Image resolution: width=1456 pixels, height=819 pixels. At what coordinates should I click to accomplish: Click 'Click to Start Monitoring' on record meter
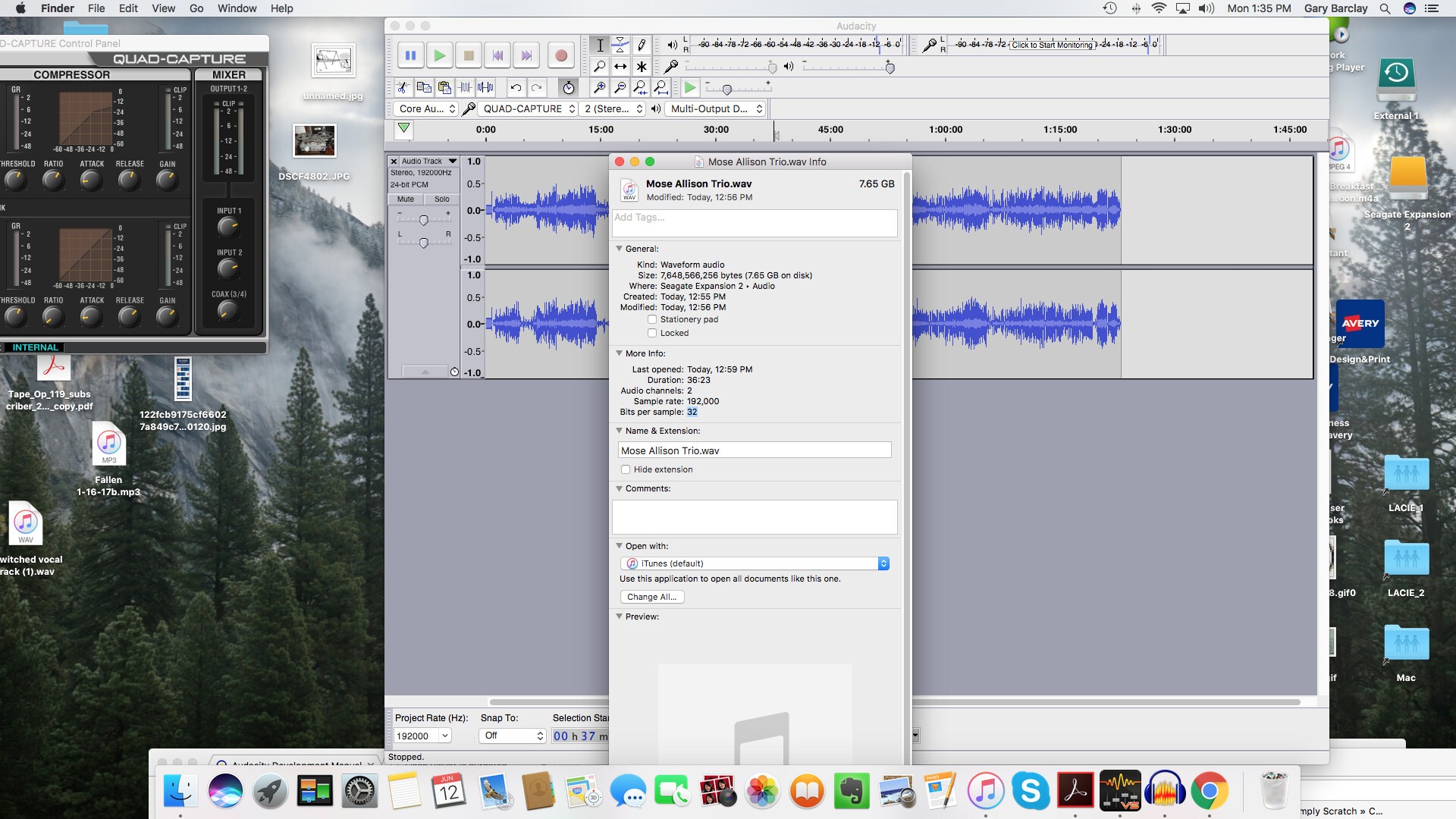(1053, 45)
